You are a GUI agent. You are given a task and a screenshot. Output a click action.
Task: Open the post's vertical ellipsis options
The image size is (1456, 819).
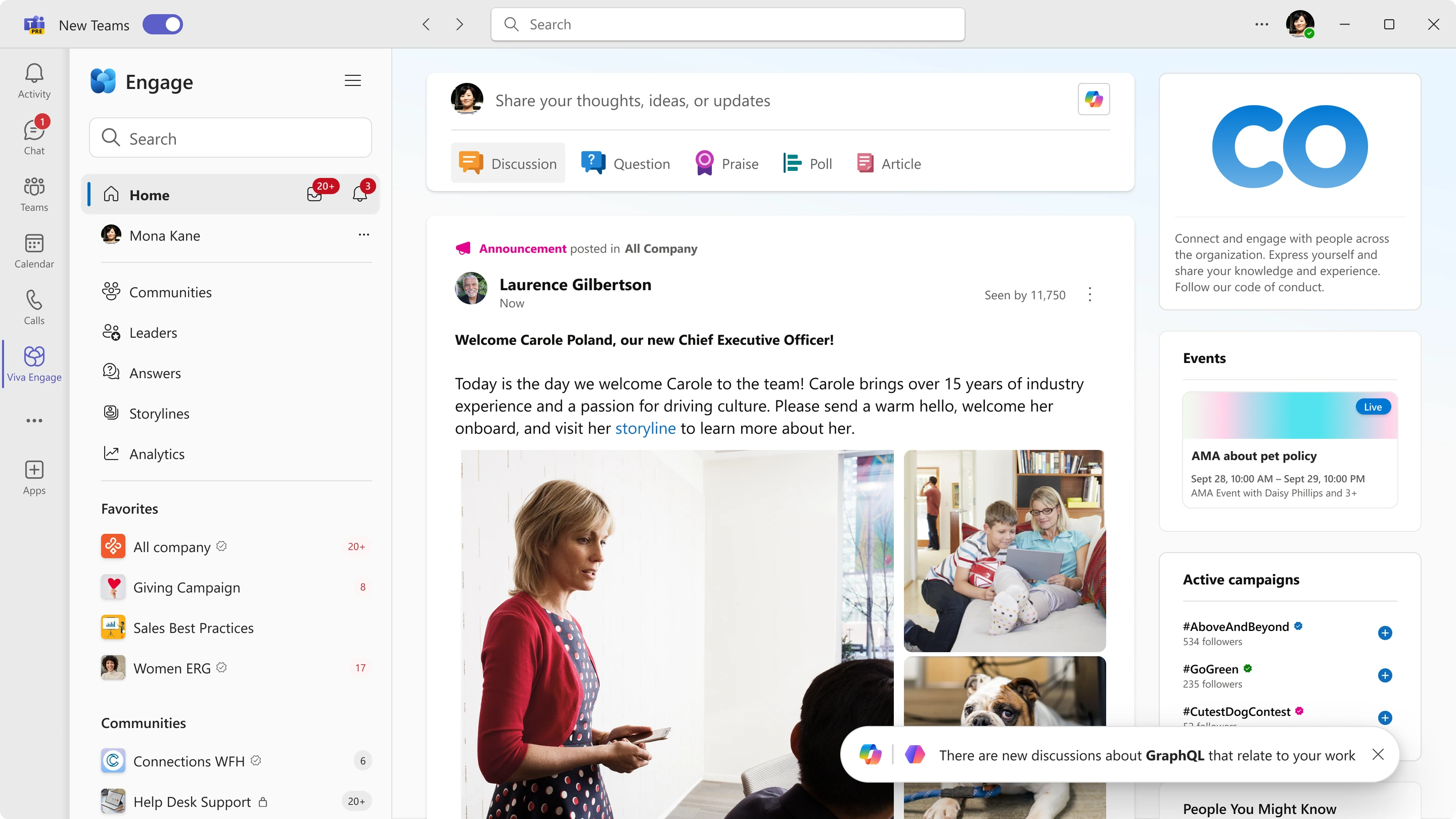pyautogui.click(x=1090, y=294)
